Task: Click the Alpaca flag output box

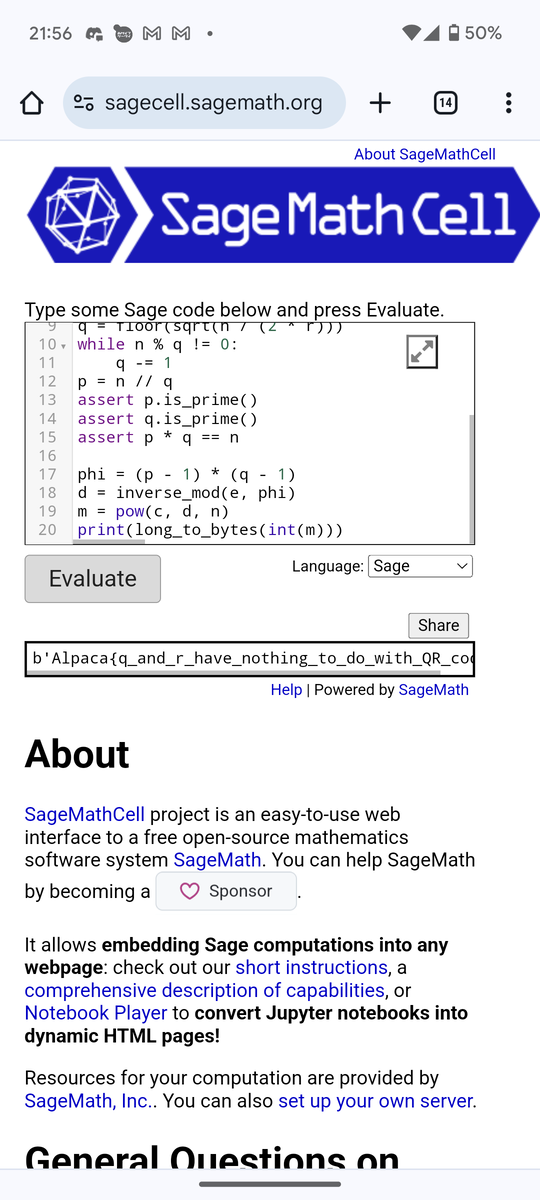Action: [x=249, y=658]
